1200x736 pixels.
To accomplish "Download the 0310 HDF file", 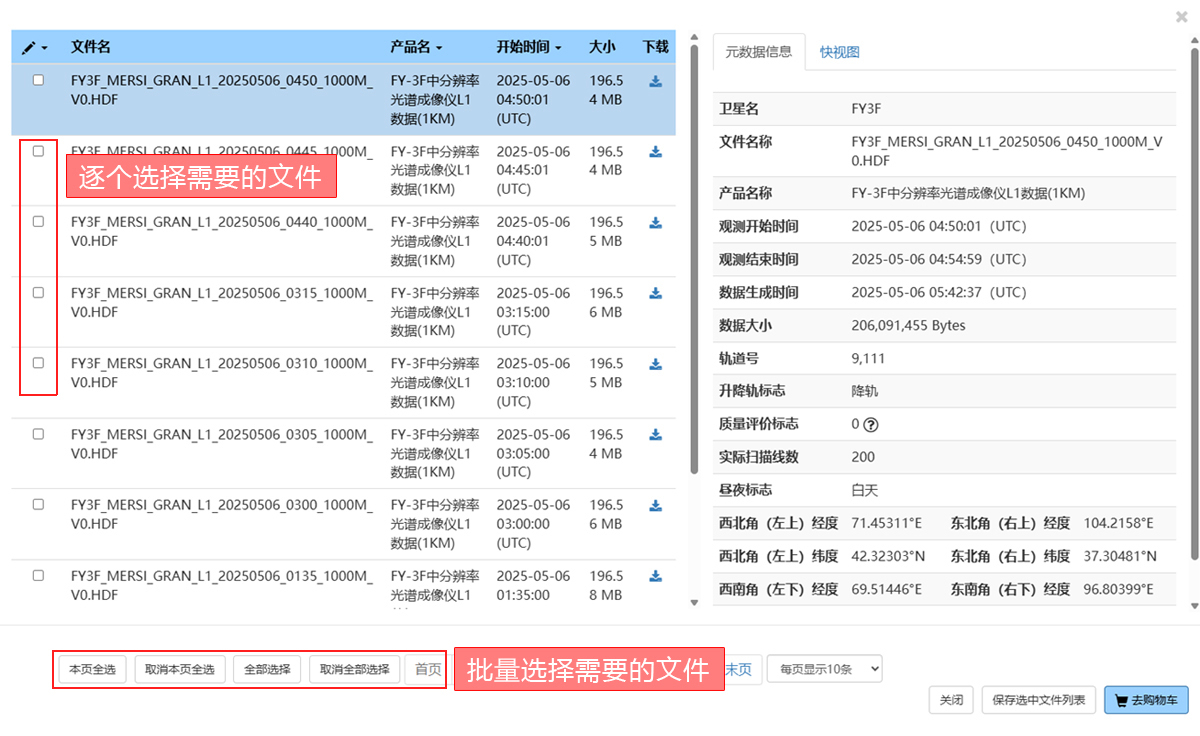I will click(655, 364).
